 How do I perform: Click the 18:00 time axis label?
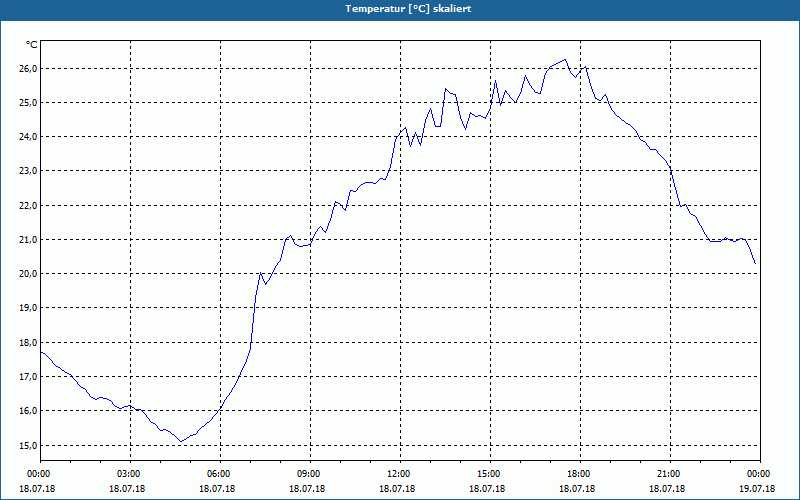pos(580,474)
